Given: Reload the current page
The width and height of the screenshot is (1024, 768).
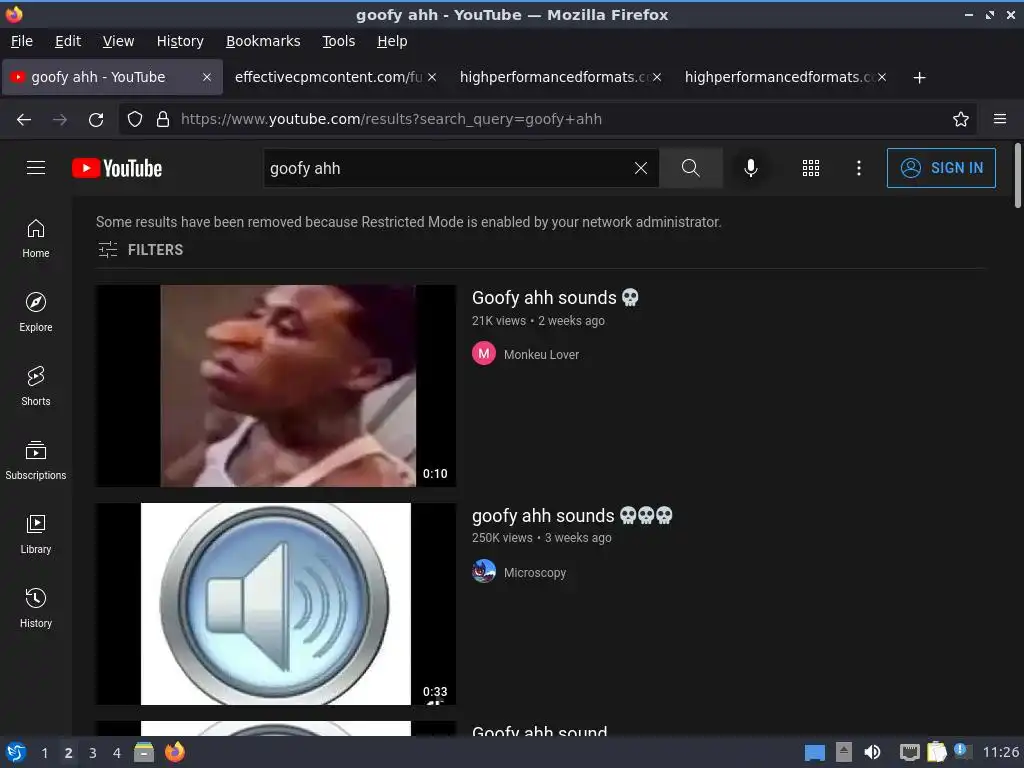Looking at the screenshot, I should point(96,120).
